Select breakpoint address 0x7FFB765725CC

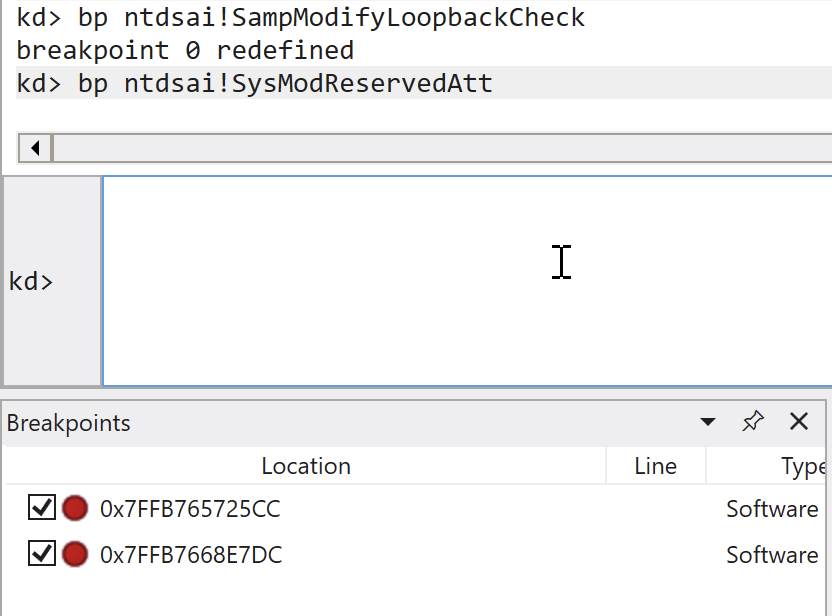click(190, 509)
